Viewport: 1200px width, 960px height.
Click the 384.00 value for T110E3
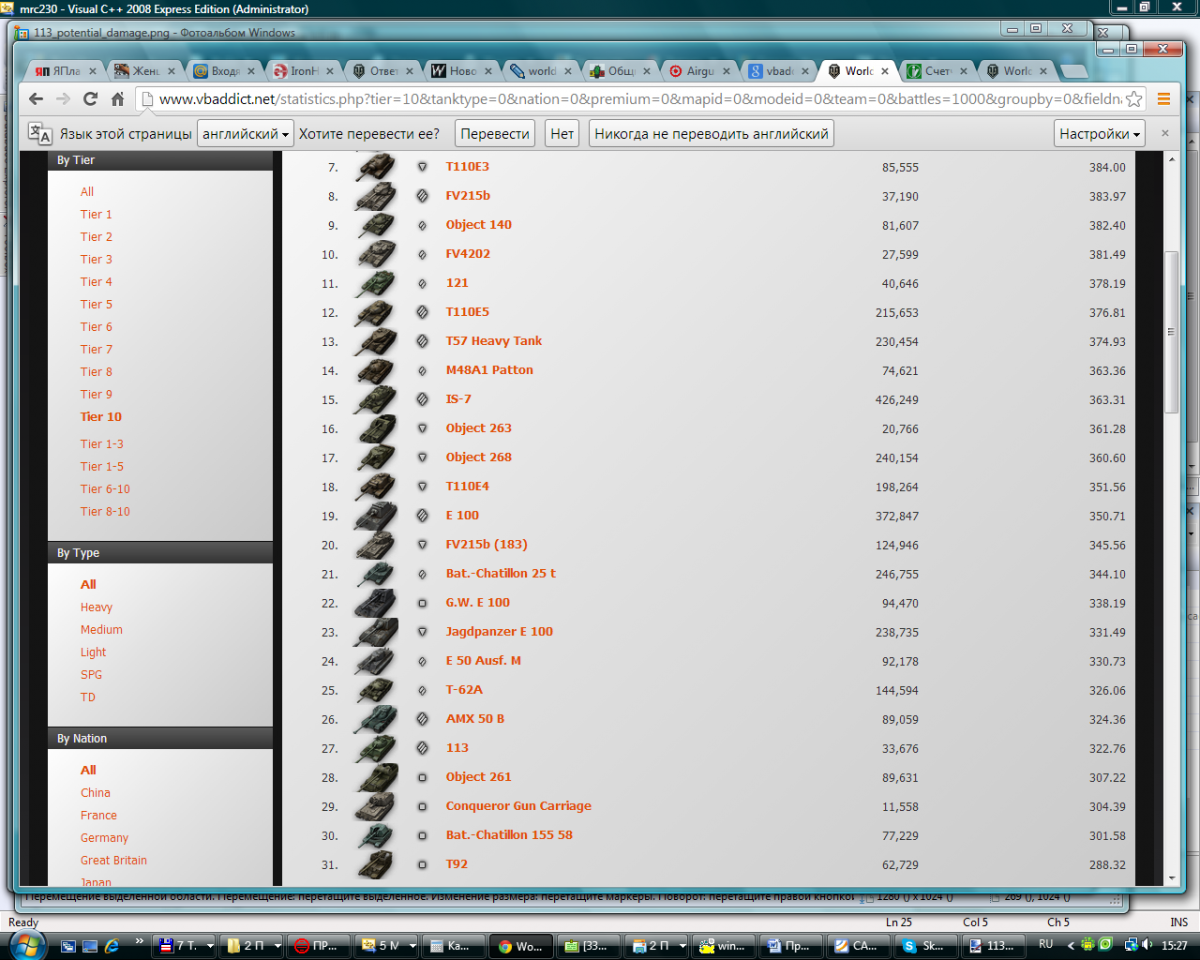(x=1107, y=167)
